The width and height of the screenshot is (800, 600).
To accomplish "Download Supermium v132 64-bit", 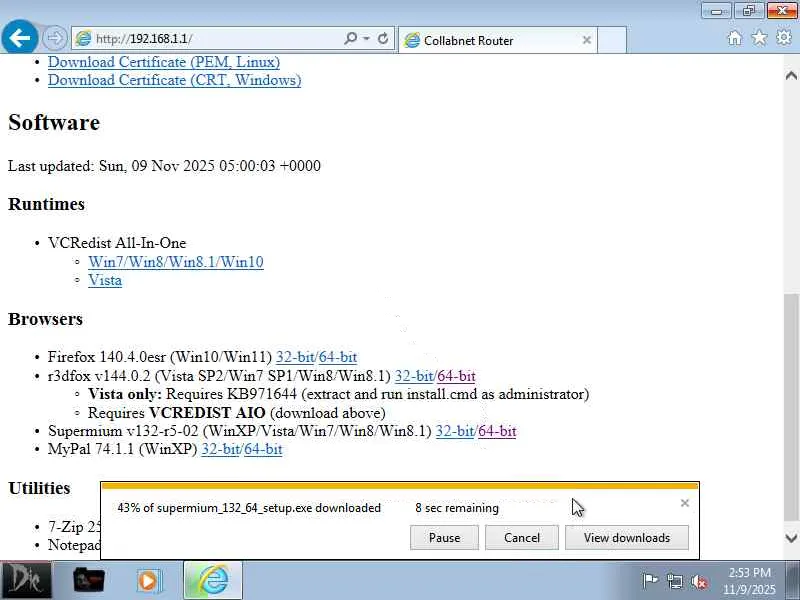I will click(x=497, y=431).
